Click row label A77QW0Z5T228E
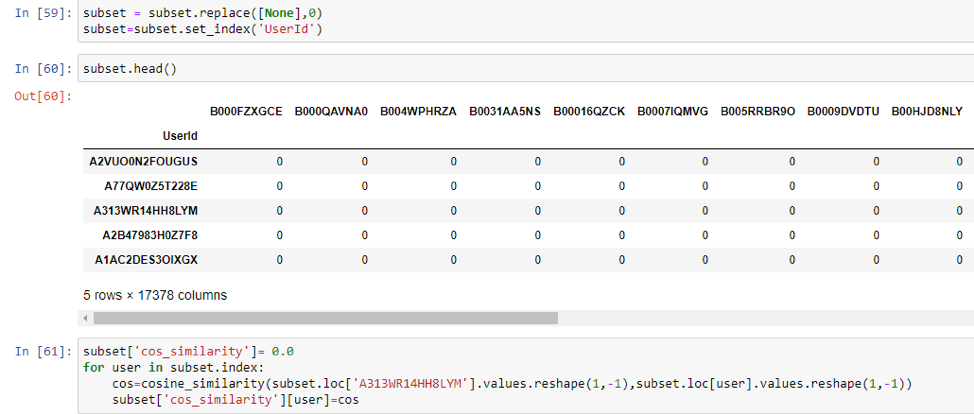Viewport: 974px width, 414px height. (151, 186)
